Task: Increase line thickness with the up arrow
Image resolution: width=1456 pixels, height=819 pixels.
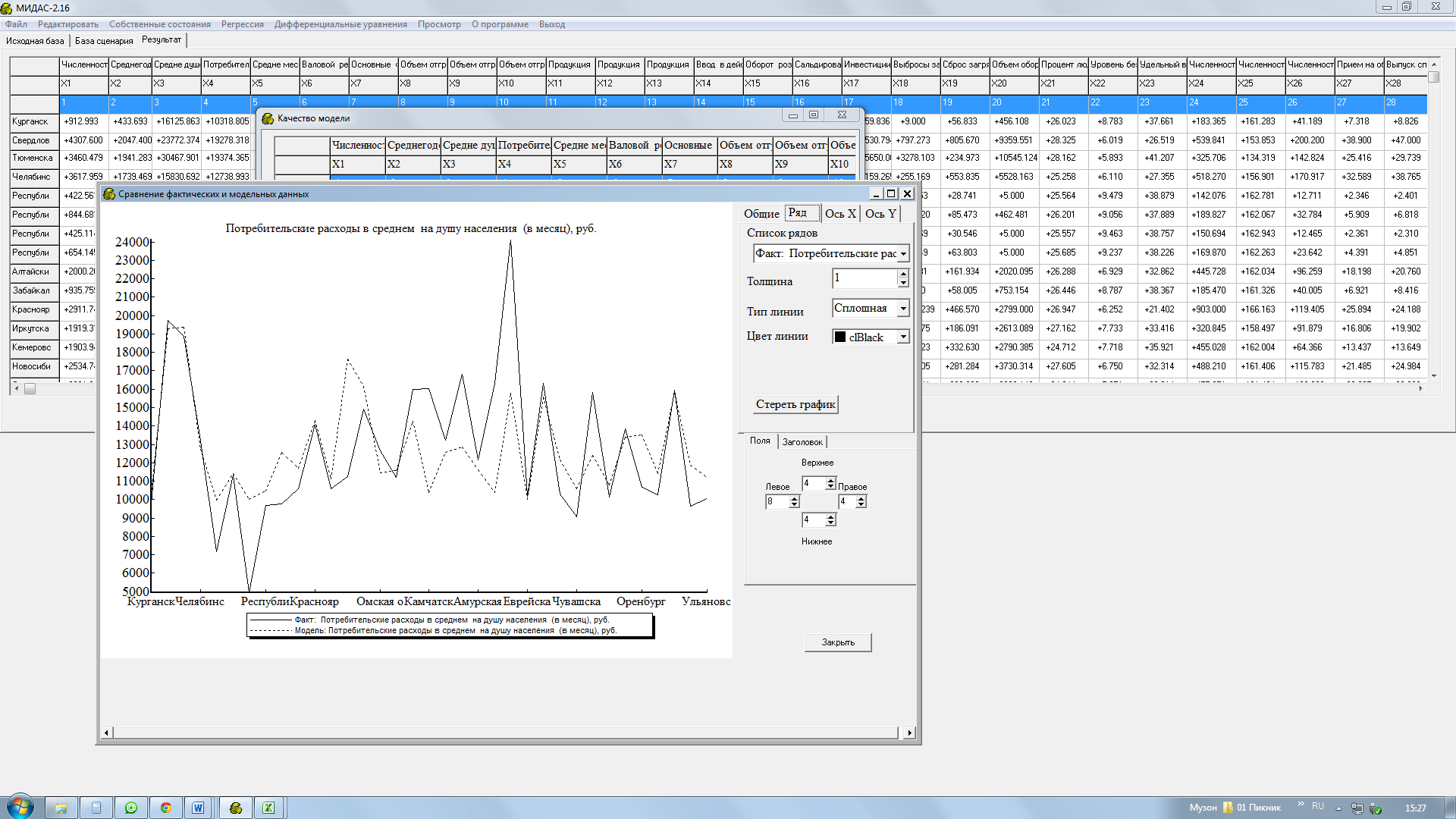Action: 902,274
